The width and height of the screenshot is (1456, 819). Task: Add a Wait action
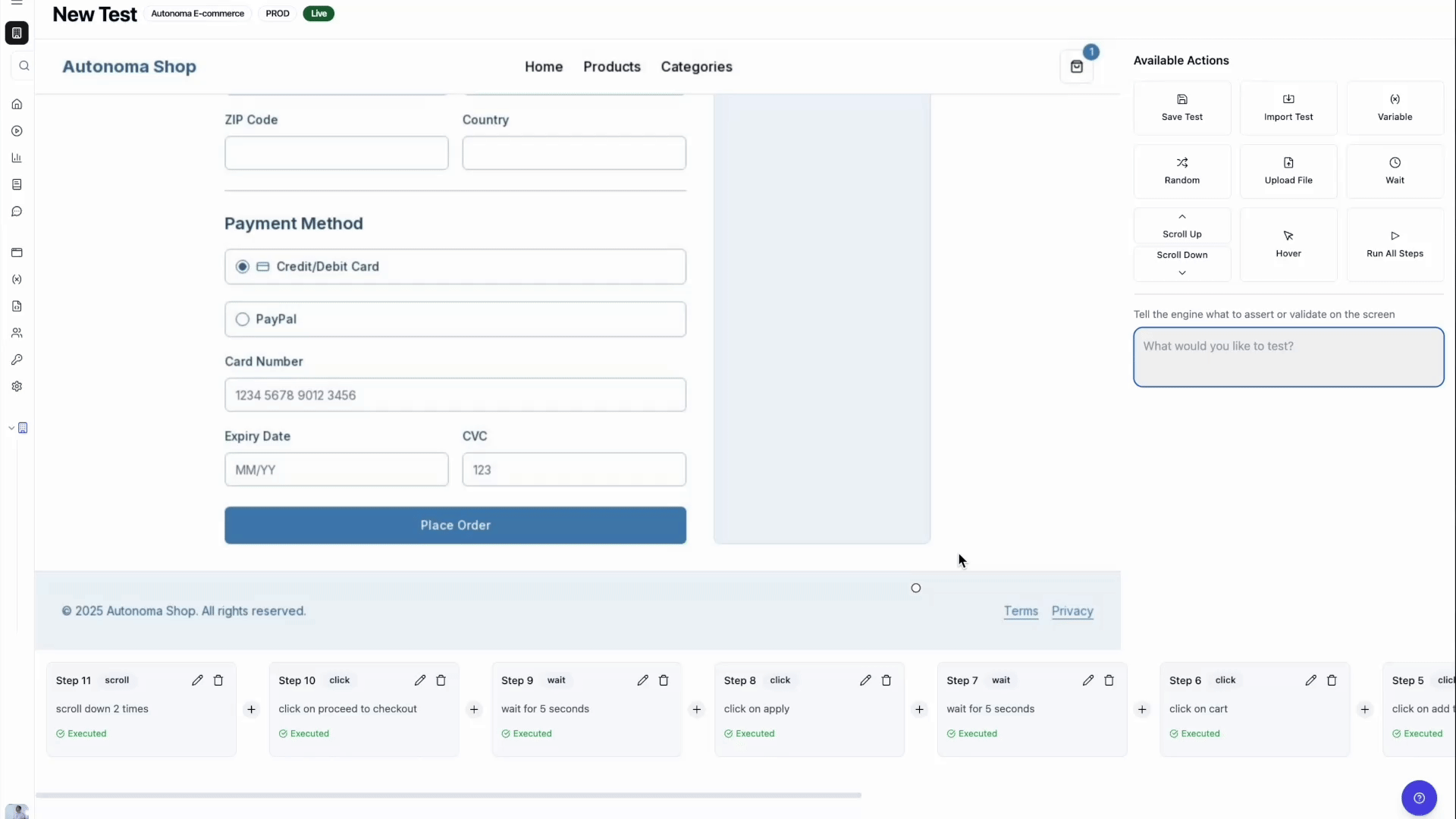pos(1394,171)
